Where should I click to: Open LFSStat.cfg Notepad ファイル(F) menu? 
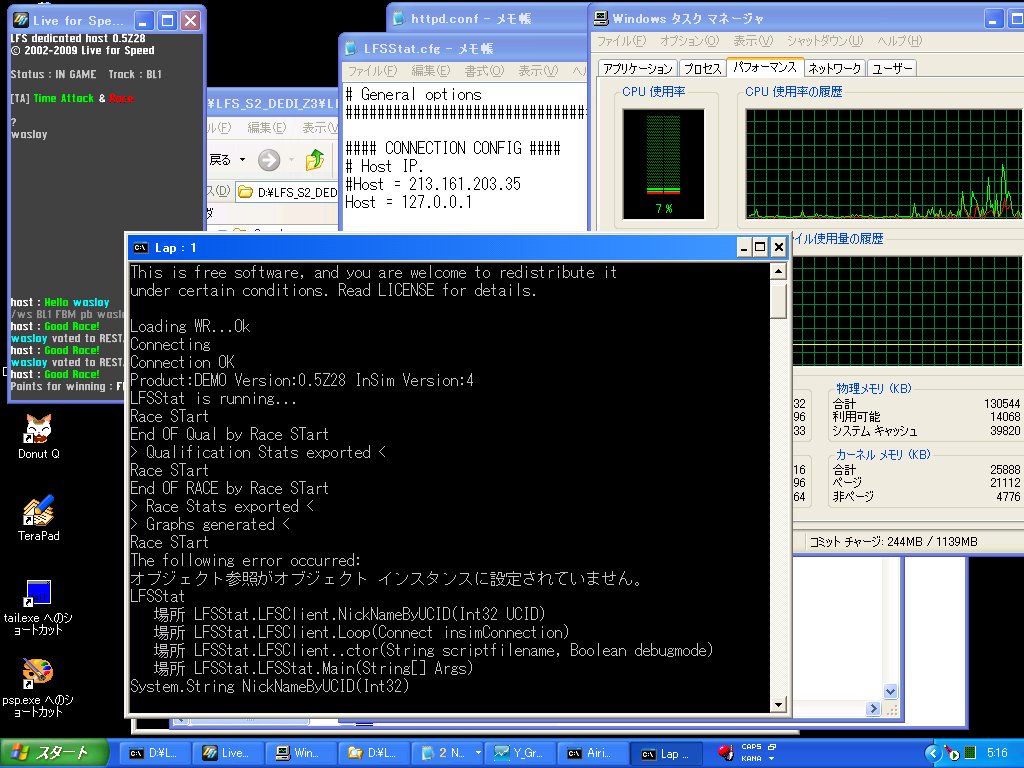372,71
